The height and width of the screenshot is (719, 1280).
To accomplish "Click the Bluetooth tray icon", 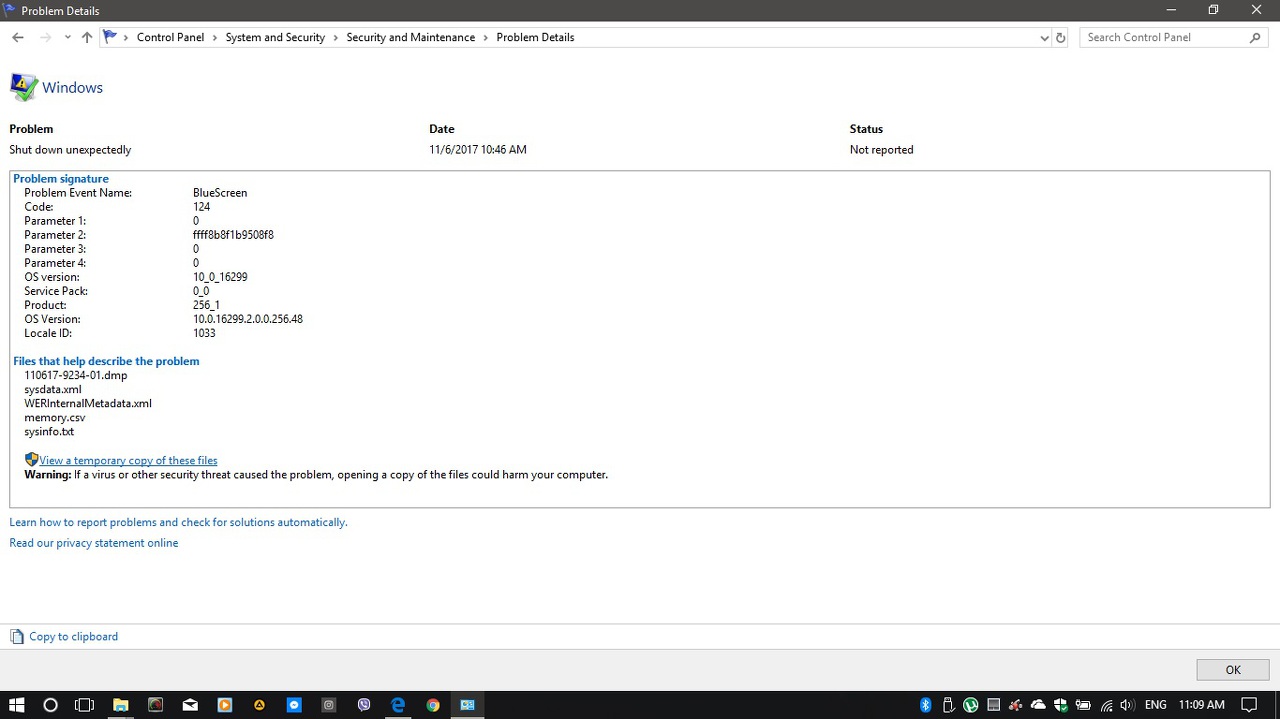I will pyautogui.click(x=925, y=705).
